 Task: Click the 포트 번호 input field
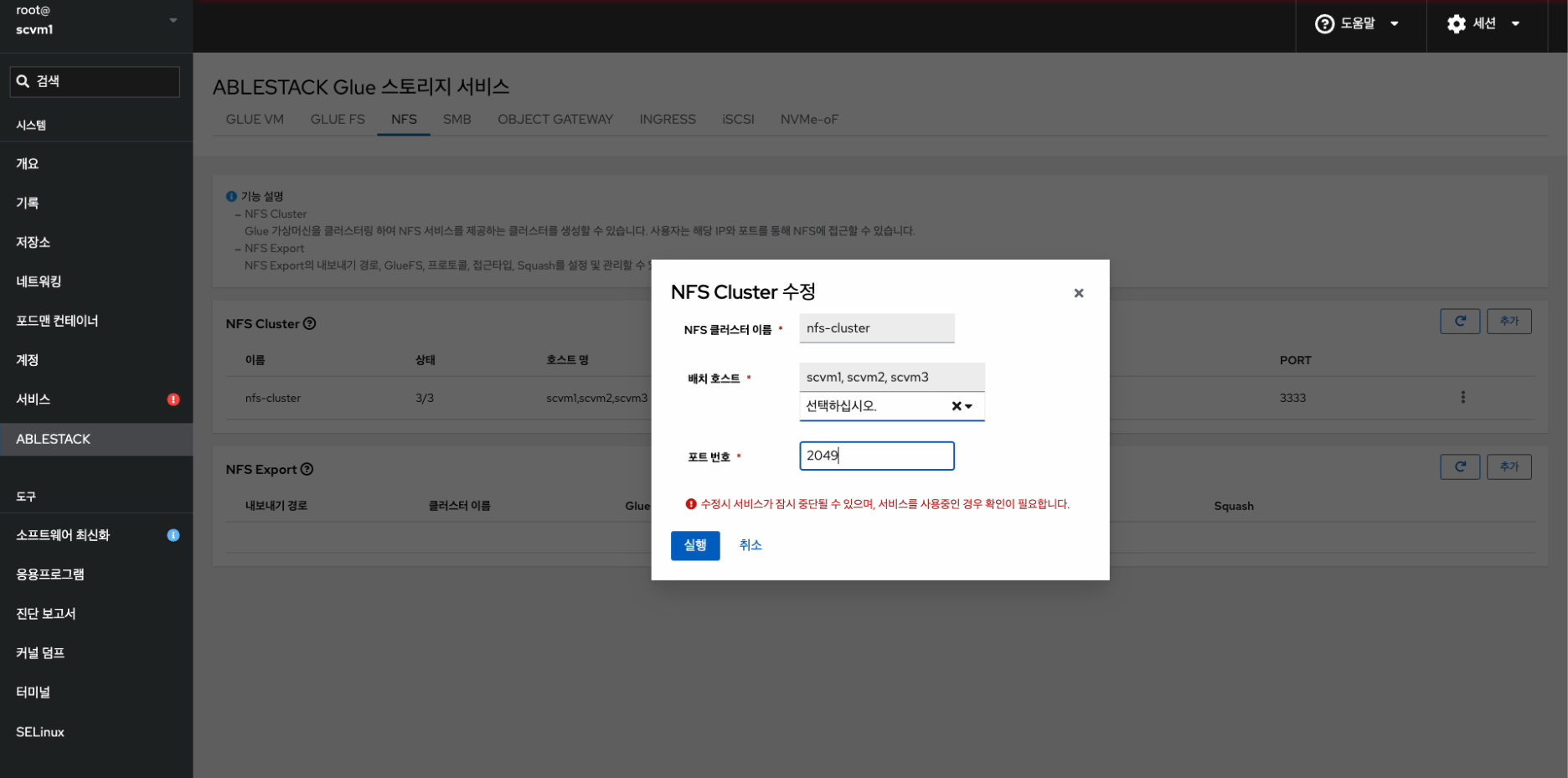click(x=876, y=456)
